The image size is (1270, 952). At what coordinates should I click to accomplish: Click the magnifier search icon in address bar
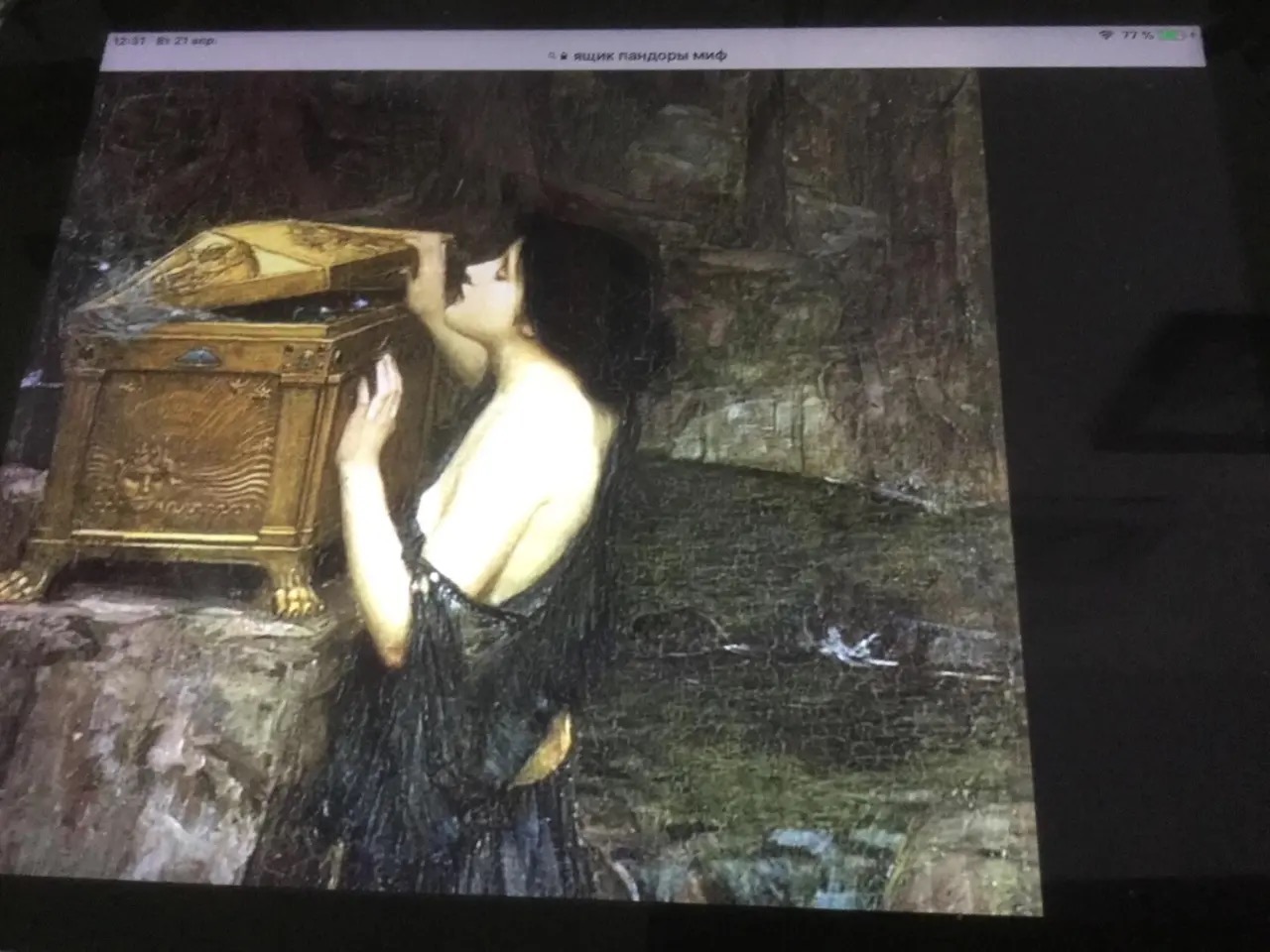(551, 57)
